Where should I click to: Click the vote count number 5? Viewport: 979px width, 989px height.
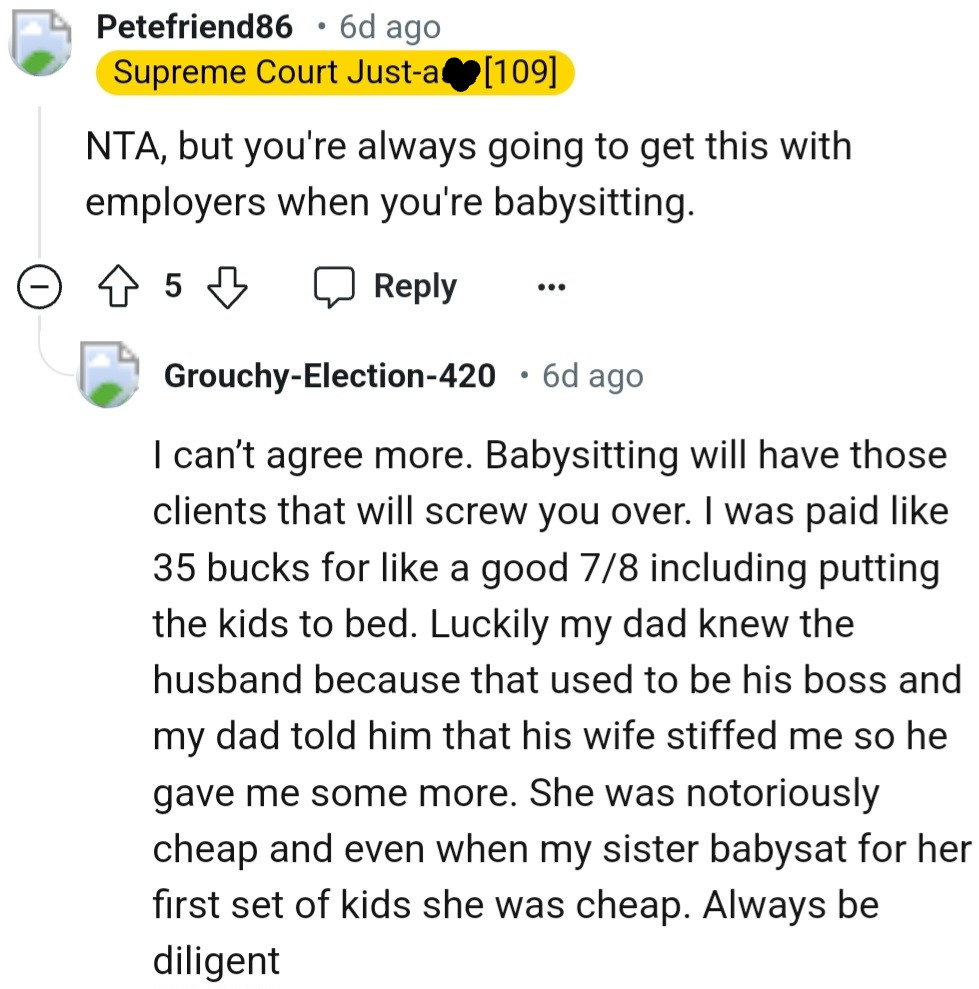172,288
